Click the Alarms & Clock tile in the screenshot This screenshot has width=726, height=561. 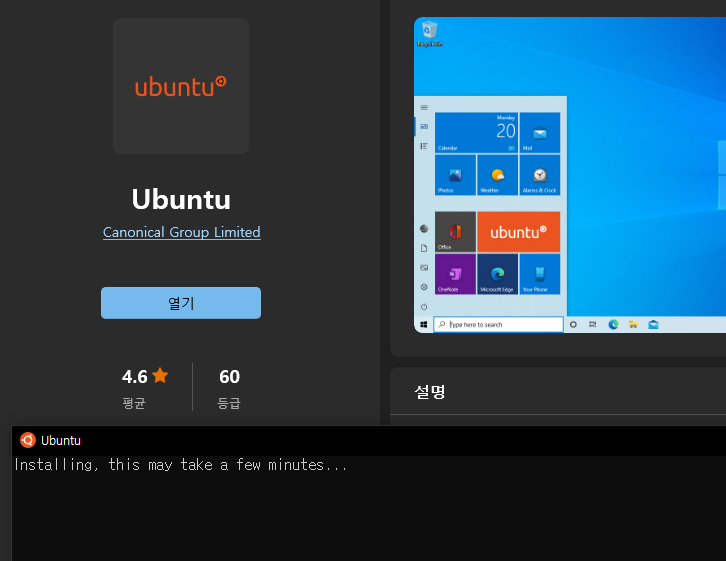(539, 175)
